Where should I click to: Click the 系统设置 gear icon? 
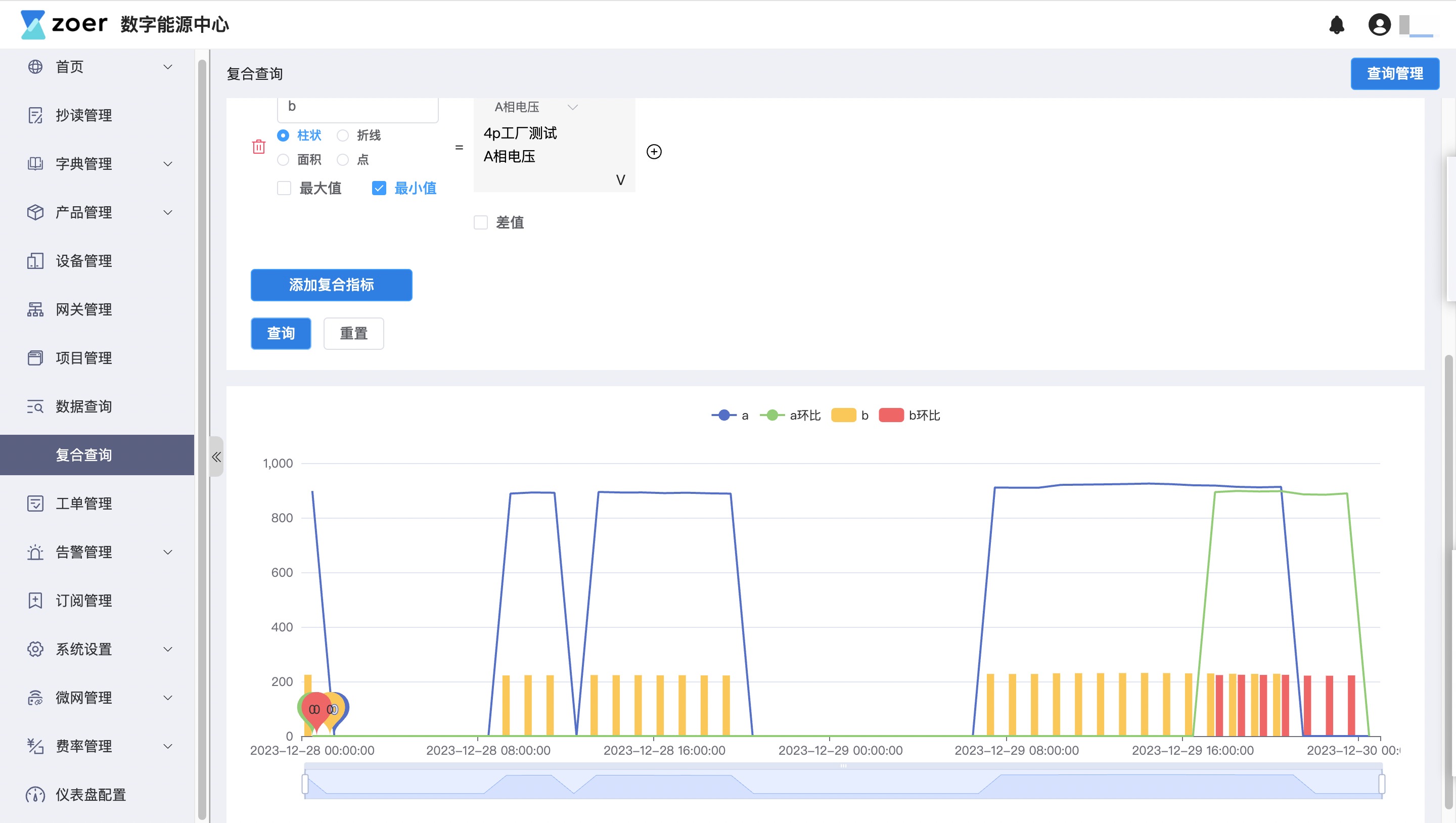tap(35, 649)
